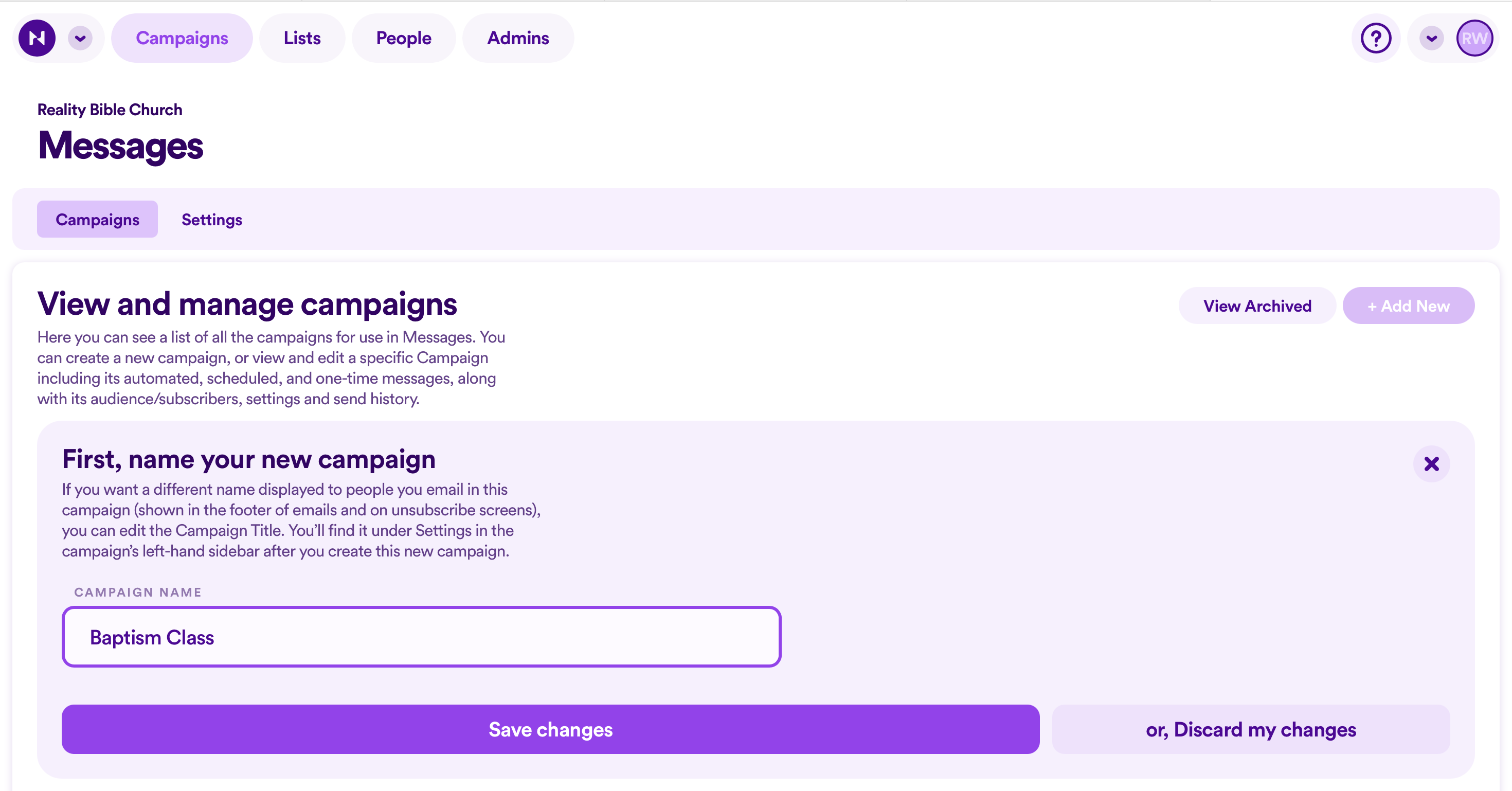Click the CAMPAIGN NAME field label
Viewport: 1512px width, 791px height.
pos(138,592)
